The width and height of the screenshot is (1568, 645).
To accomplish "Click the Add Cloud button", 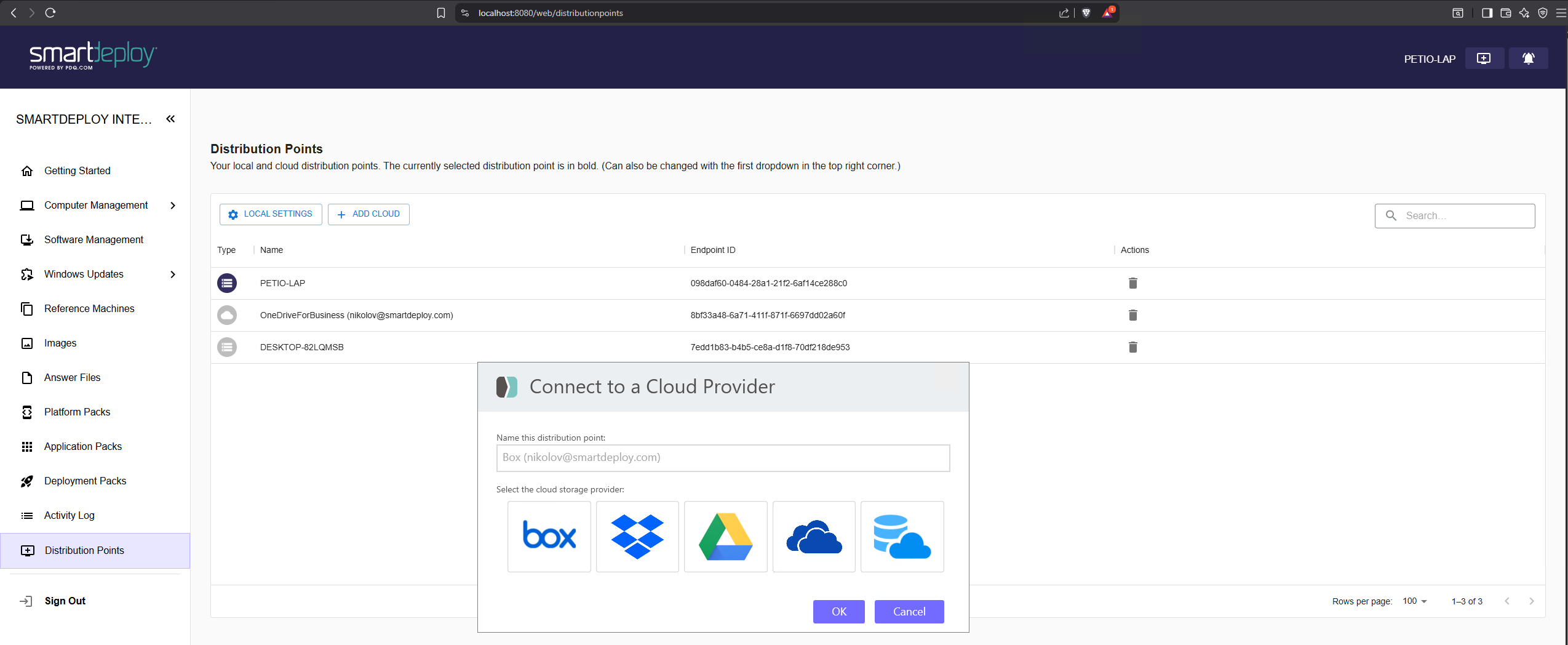I will [368, 214].
